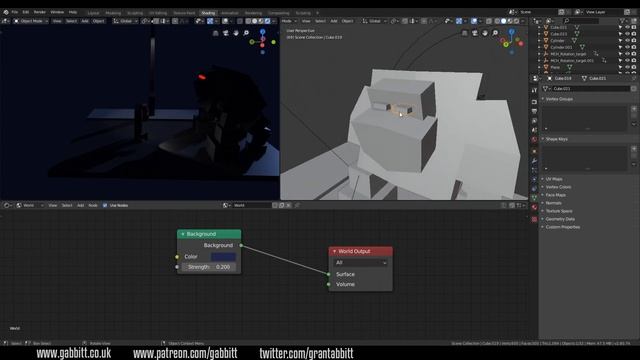640x360 pixels.
Task: Open the Global orientation dropdown in right viewport
Action: (374, 21)
